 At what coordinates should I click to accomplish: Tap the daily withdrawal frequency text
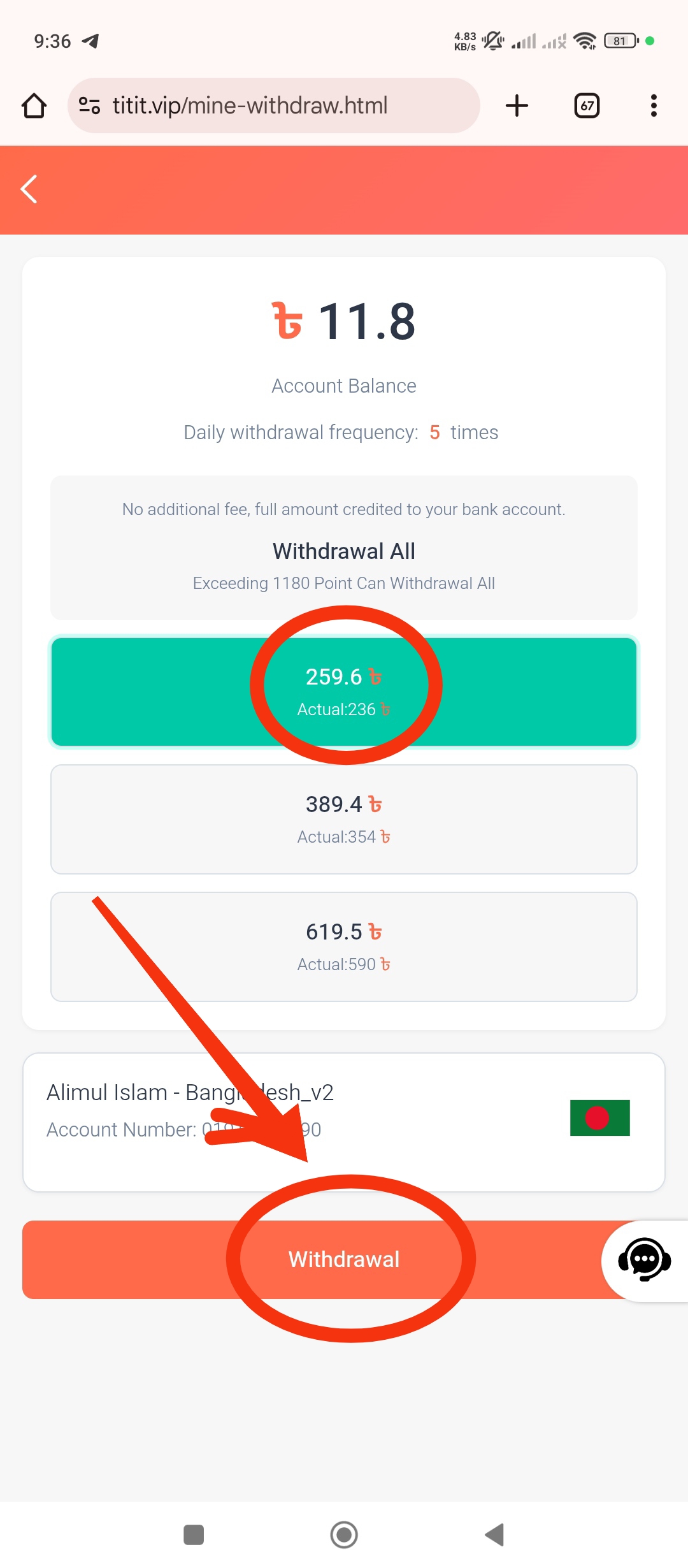pos(341,432)
